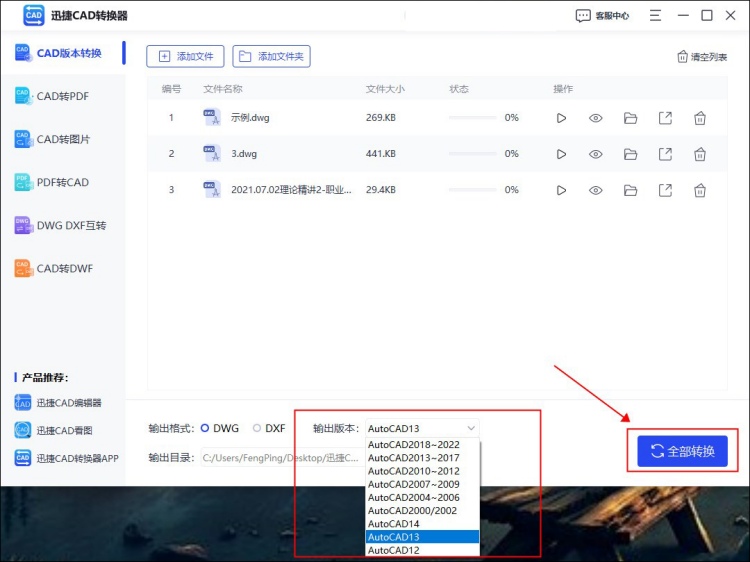Preview 示例.dwg with the eye icon
Screen dimensions: 750x562
[596, 118]
